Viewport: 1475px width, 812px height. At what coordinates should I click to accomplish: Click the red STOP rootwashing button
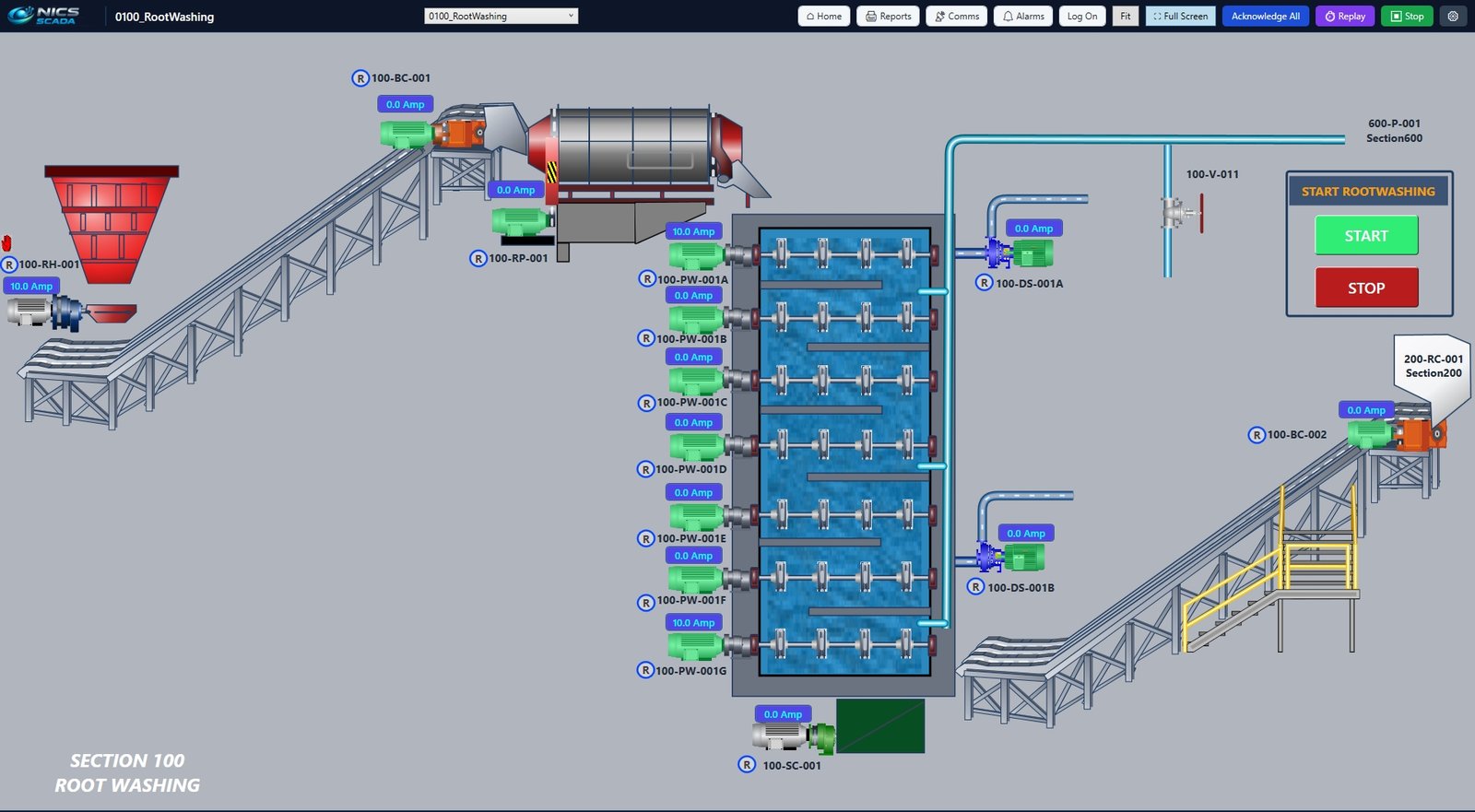1366,288
